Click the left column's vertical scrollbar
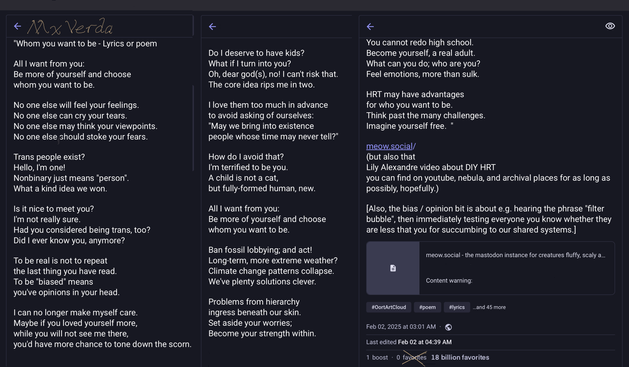 pyautogui.click(x=193, y=128)
